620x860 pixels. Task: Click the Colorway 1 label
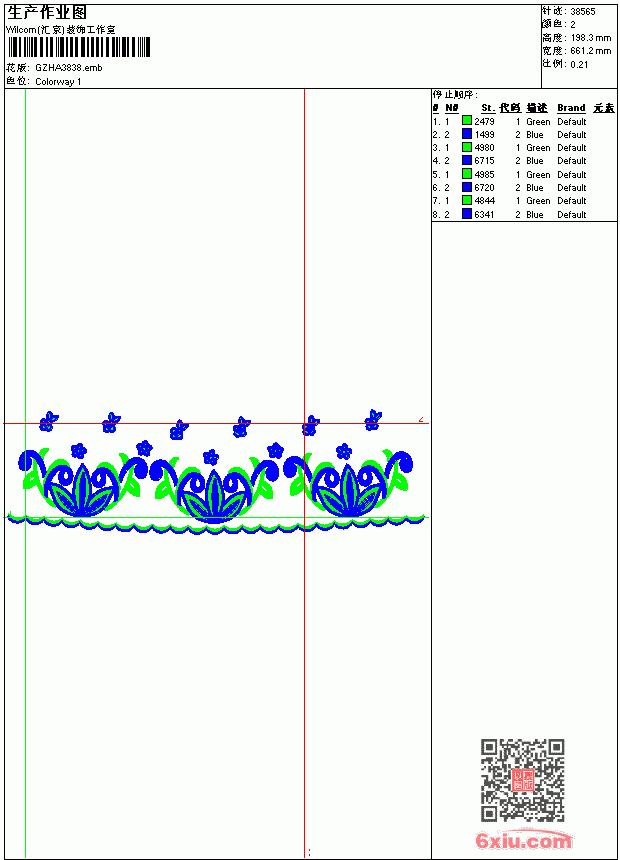point(58,82)
